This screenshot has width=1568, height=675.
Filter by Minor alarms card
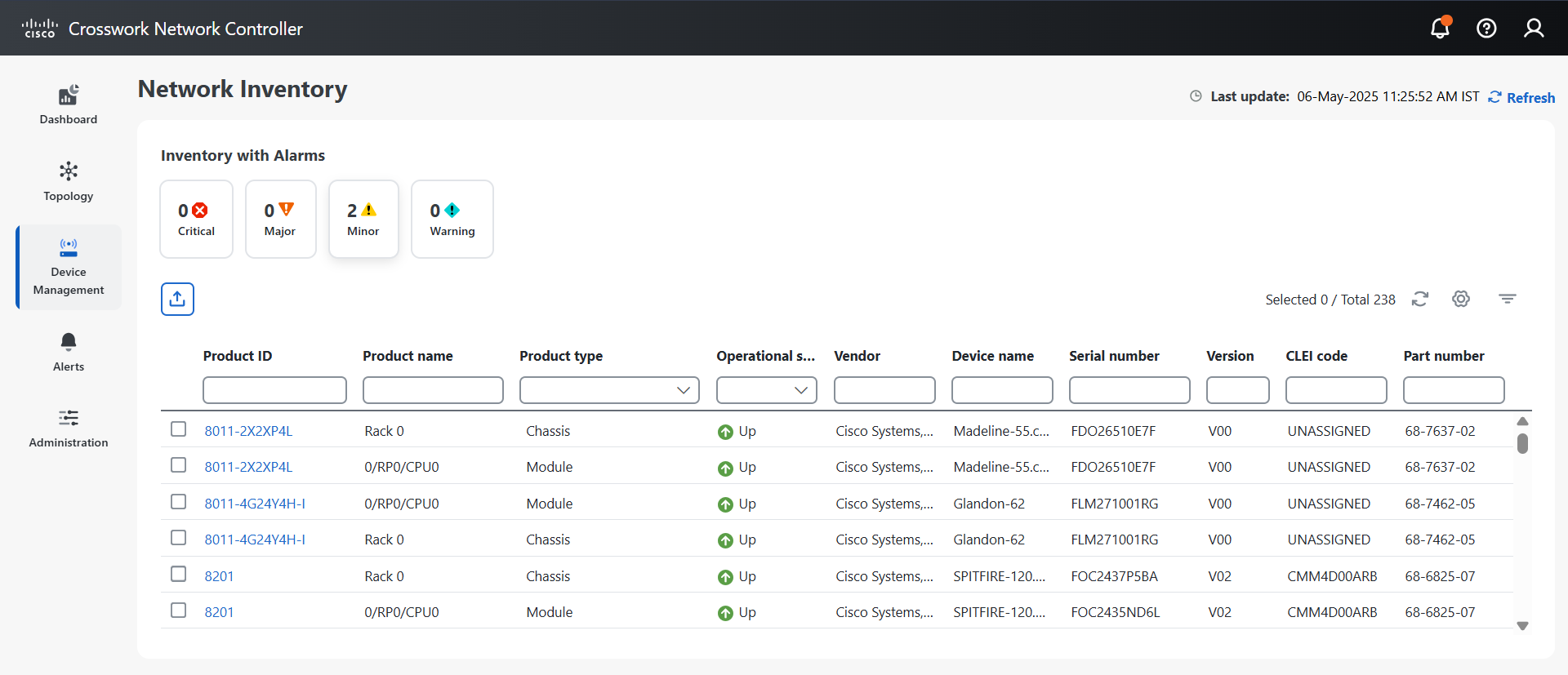coord(363,219)
